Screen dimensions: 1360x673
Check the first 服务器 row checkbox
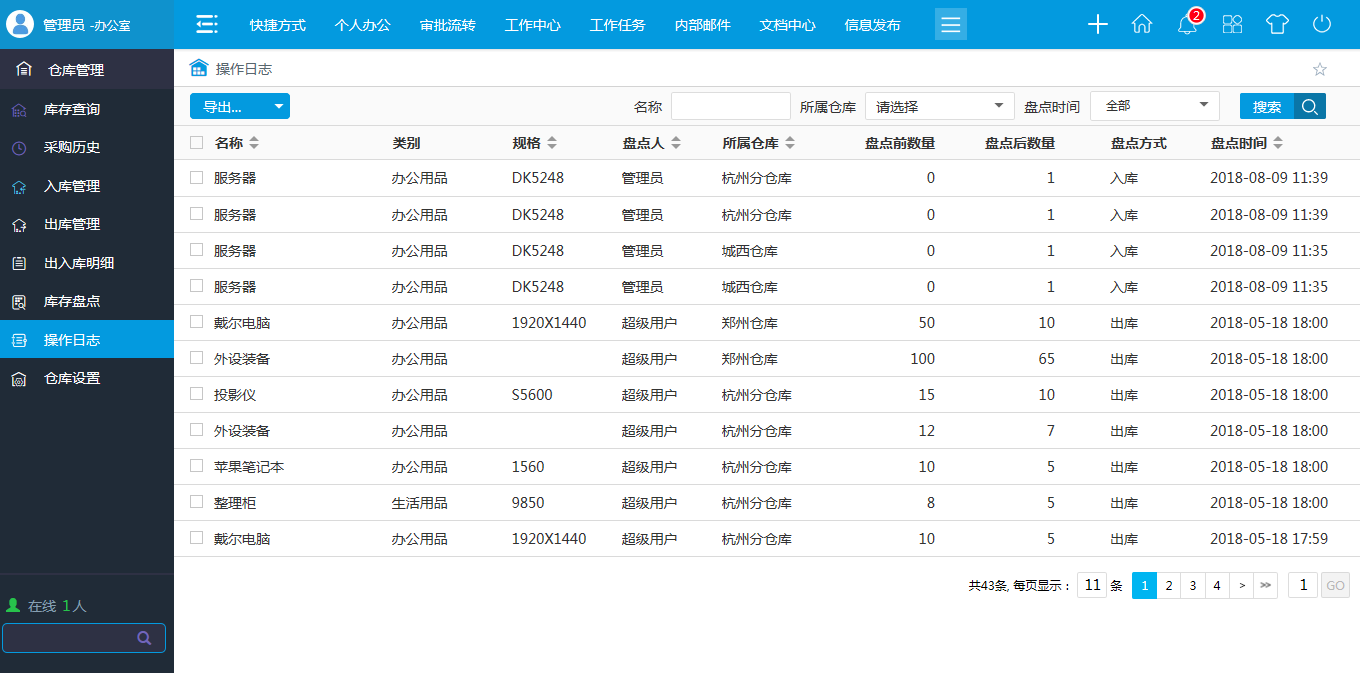[x=196, y=179]
